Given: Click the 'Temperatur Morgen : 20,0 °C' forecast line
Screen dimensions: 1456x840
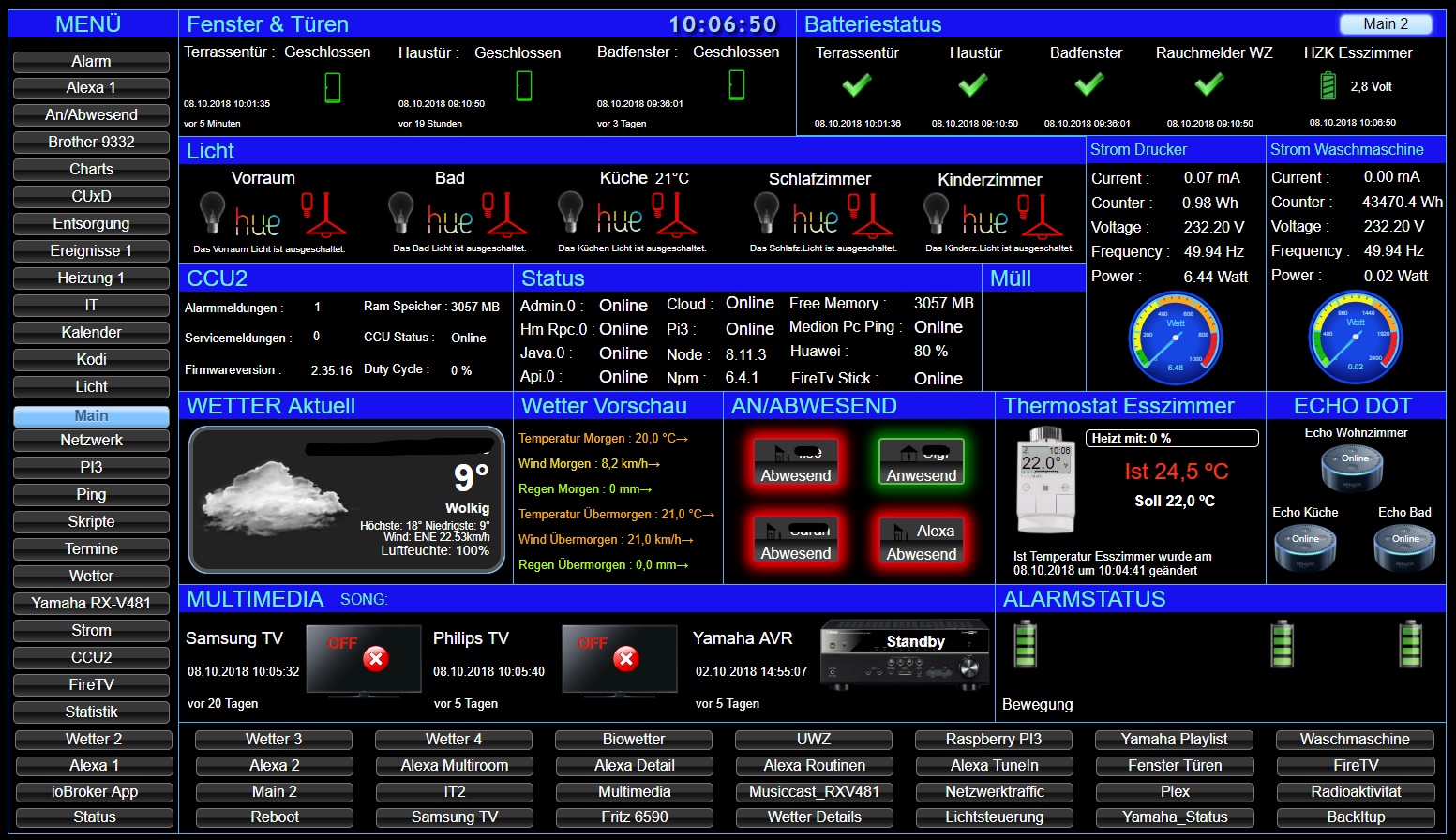Looking at the screenshot, I should pos(603,439).
